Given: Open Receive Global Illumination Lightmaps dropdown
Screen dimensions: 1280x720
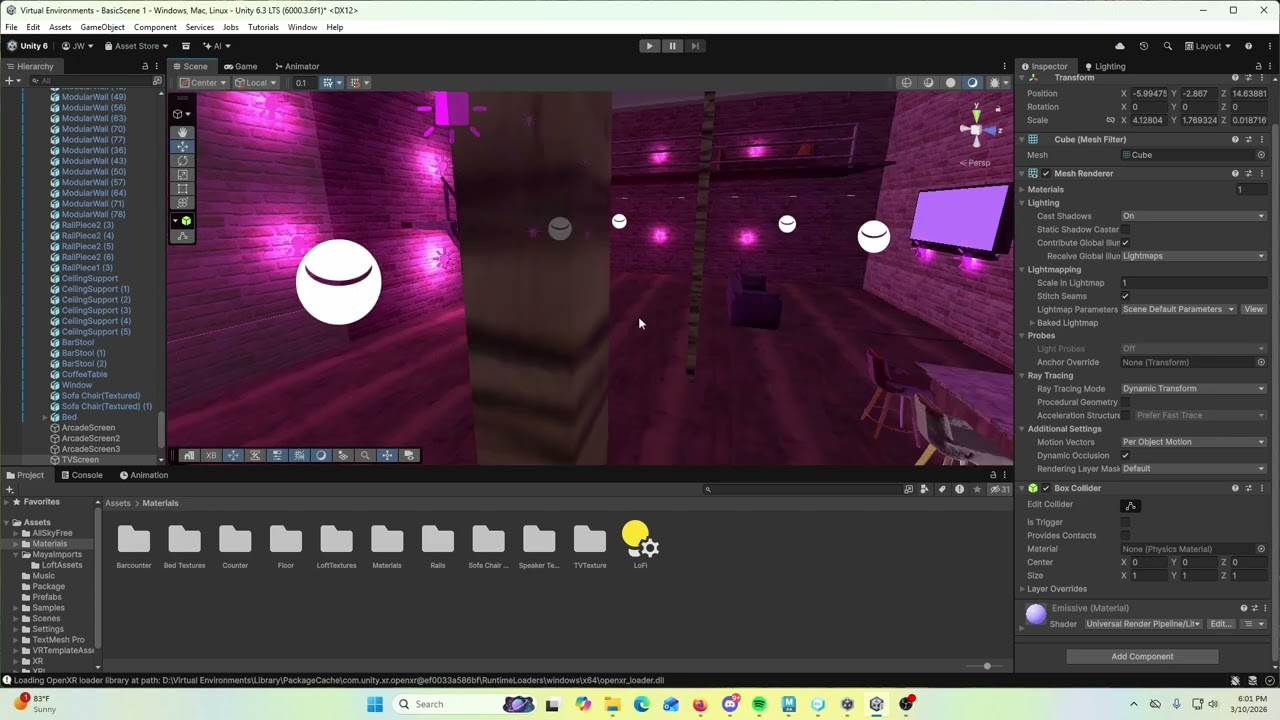Looking at the screenshot, I should pyautogui.click(x=1193, y=256).
